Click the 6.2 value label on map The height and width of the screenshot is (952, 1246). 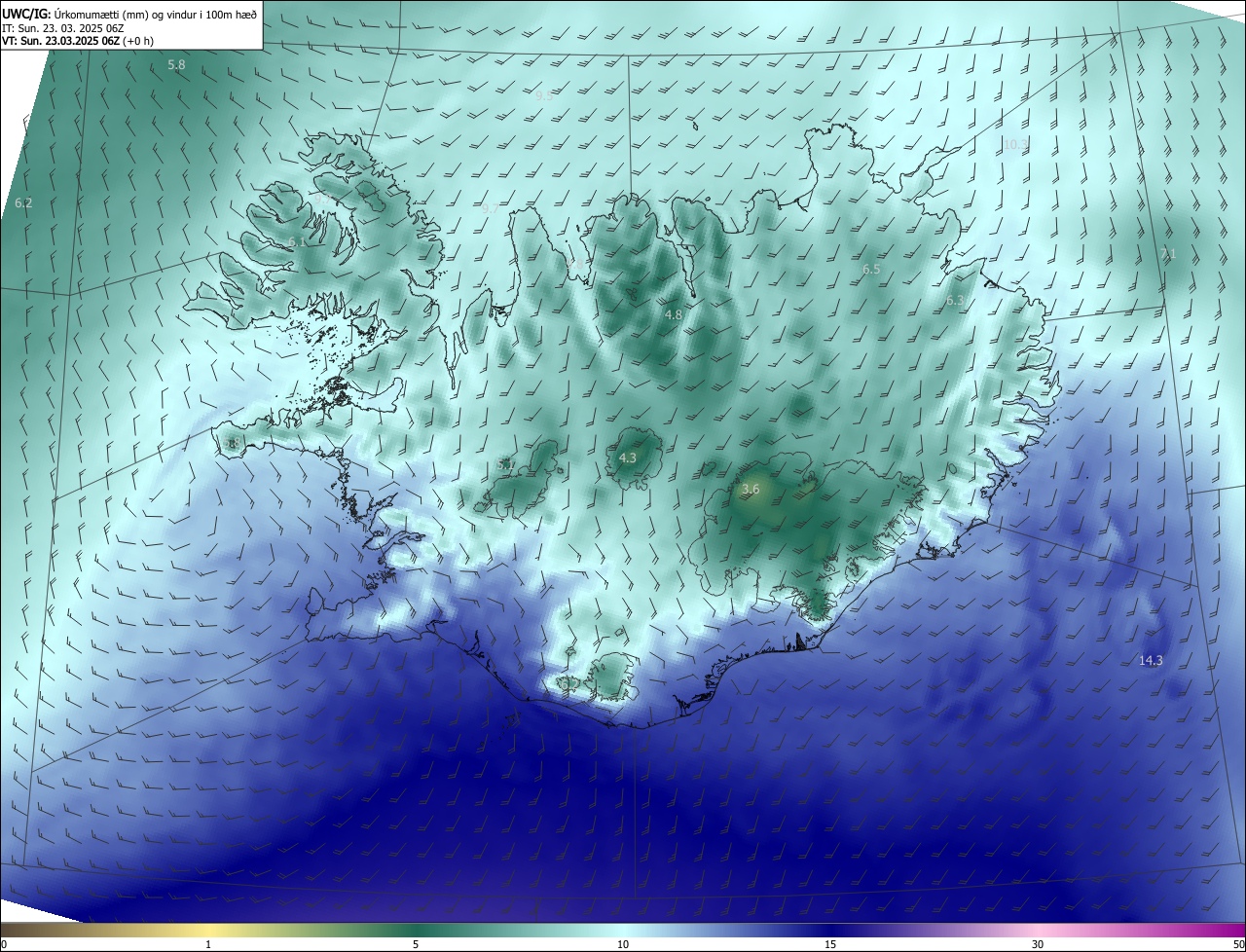click(x=24, y=202)
